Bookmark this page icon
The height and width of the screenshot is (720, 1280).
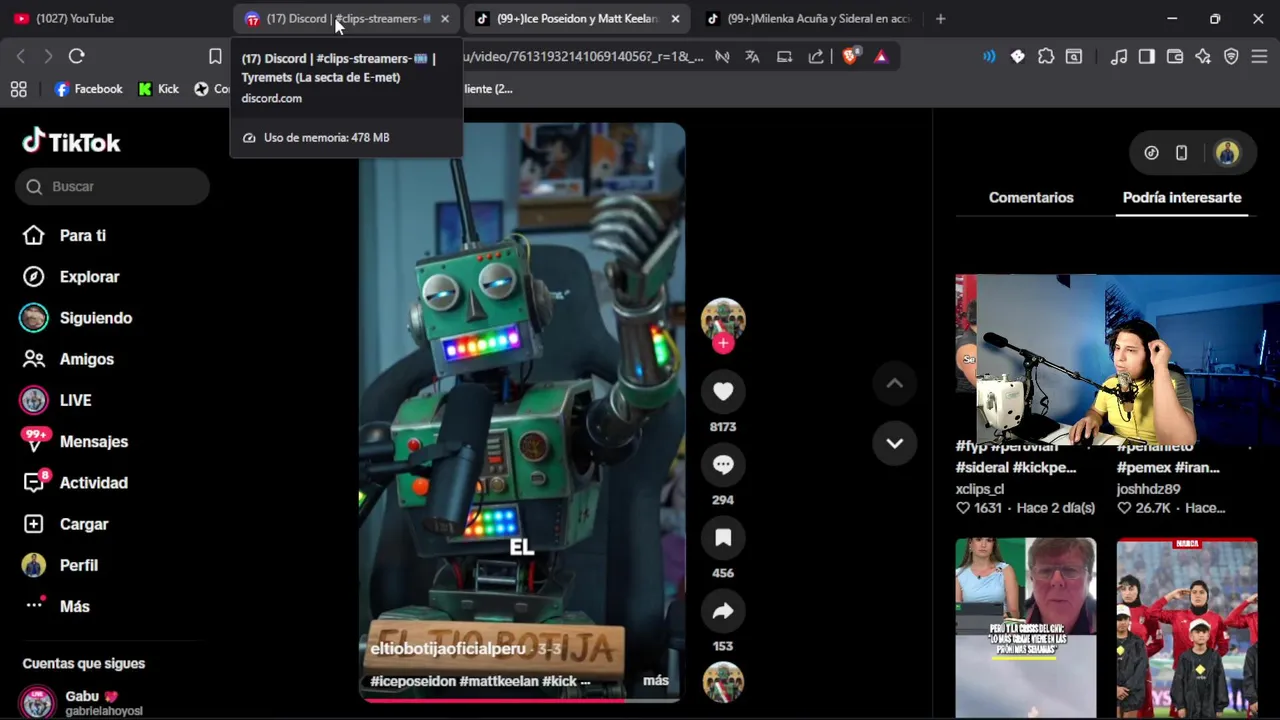(215, 56)
